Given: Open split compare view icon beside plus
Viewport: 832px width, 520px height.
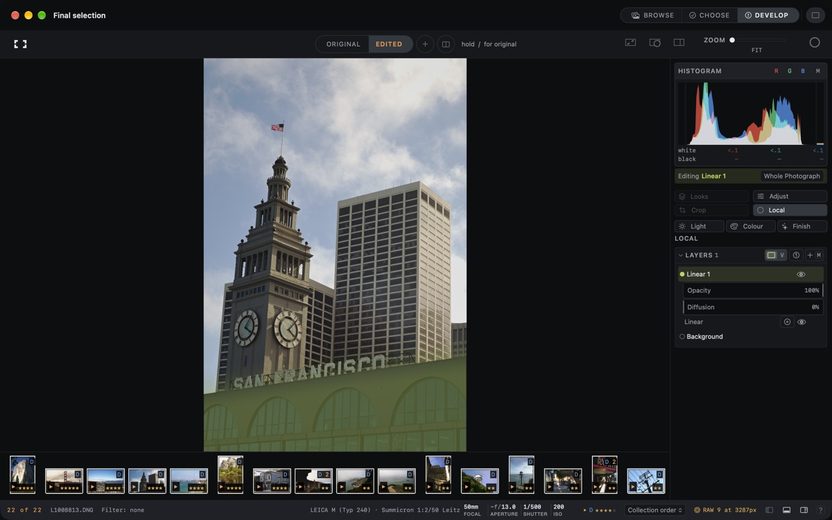Looking at the screenshot, I should pos(446,44).
